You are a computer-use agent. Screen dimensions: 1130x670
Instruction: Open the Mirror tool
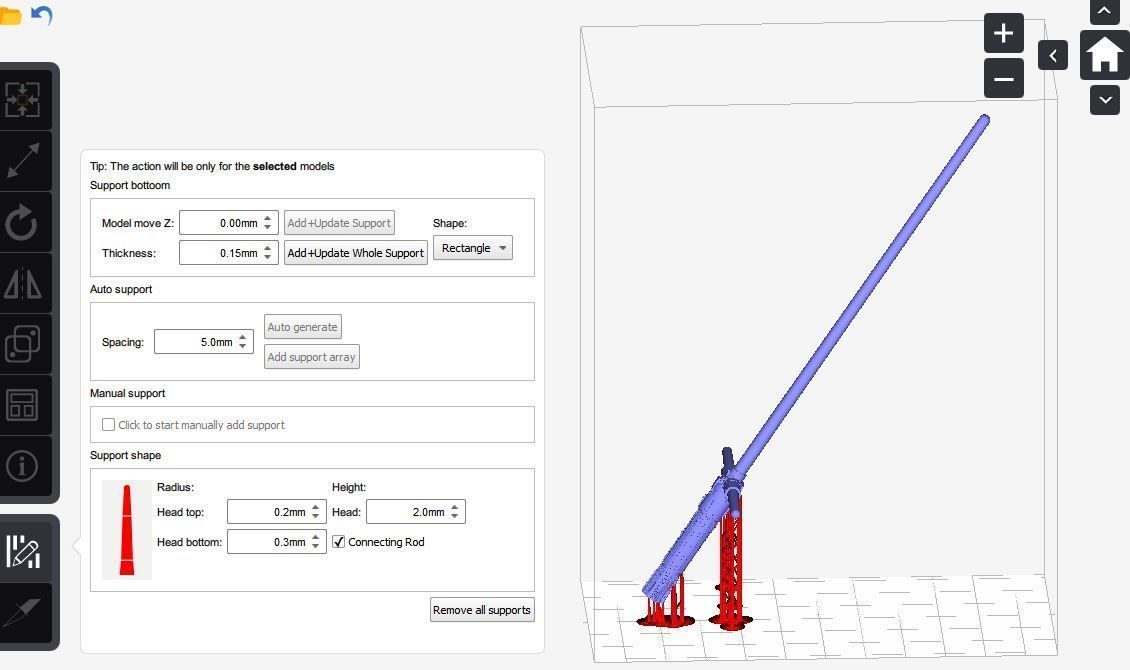(x=22, y=284)
